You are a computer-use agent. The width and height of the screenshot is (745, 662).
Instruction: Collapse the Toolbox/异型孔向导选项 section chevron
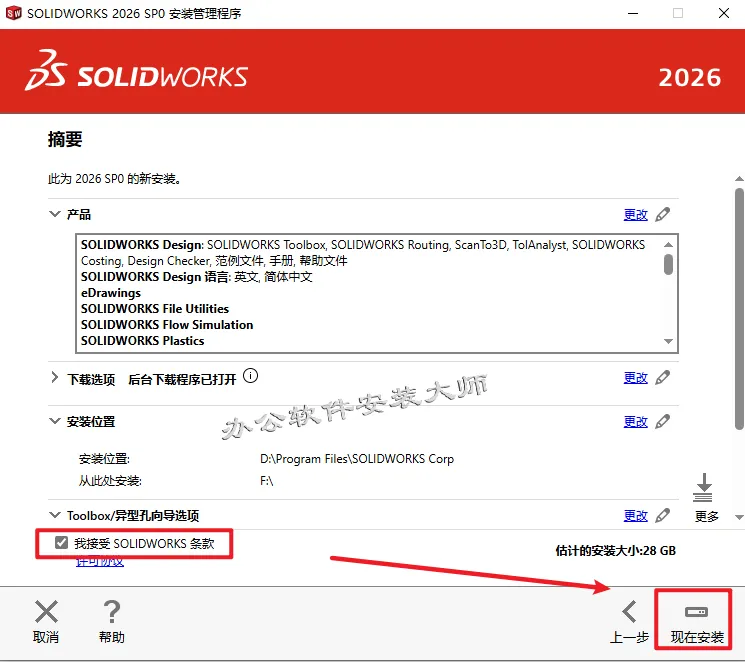[x=55, y=515]
